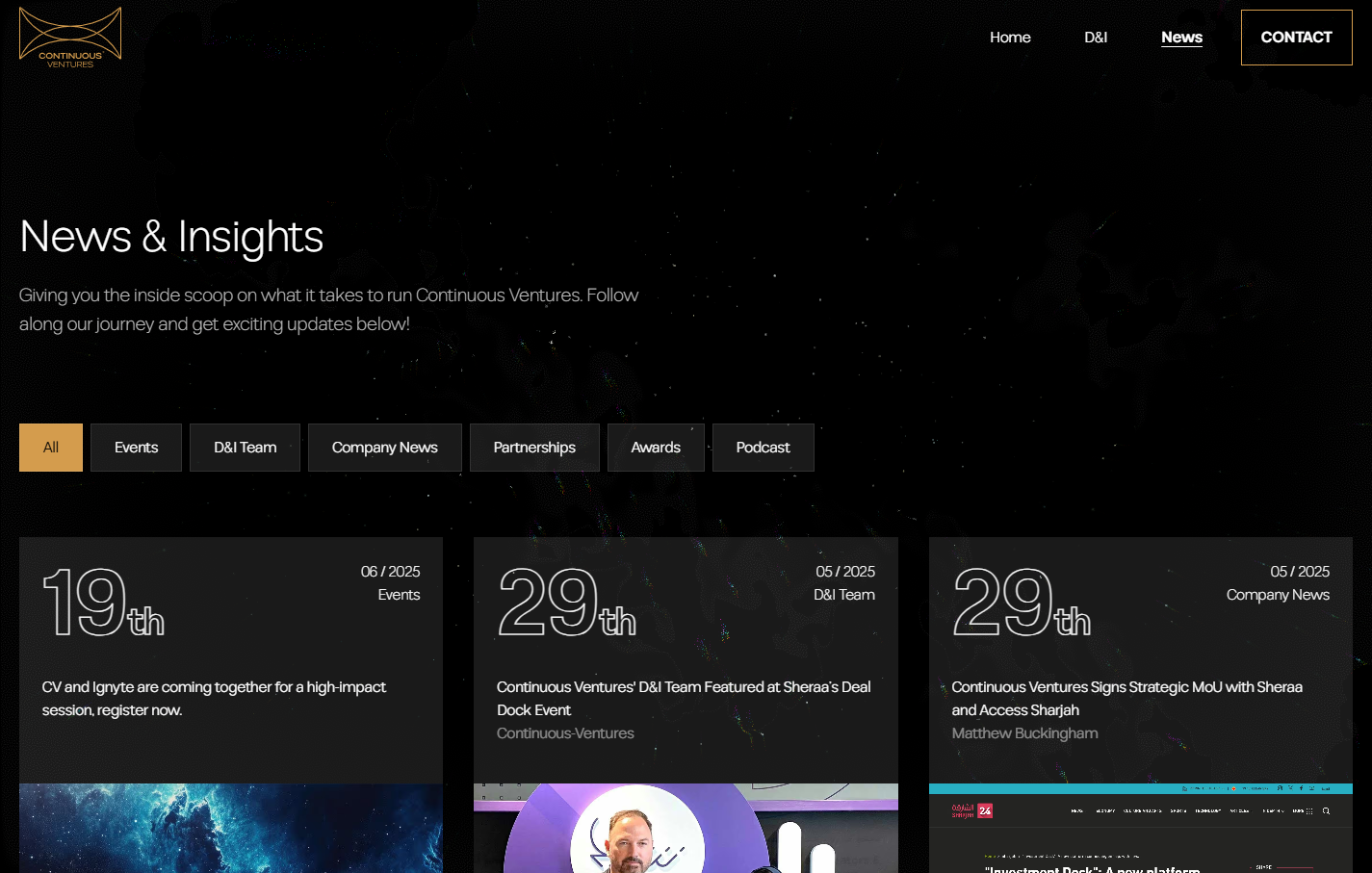Select the News nav item

pos(1181,38)
